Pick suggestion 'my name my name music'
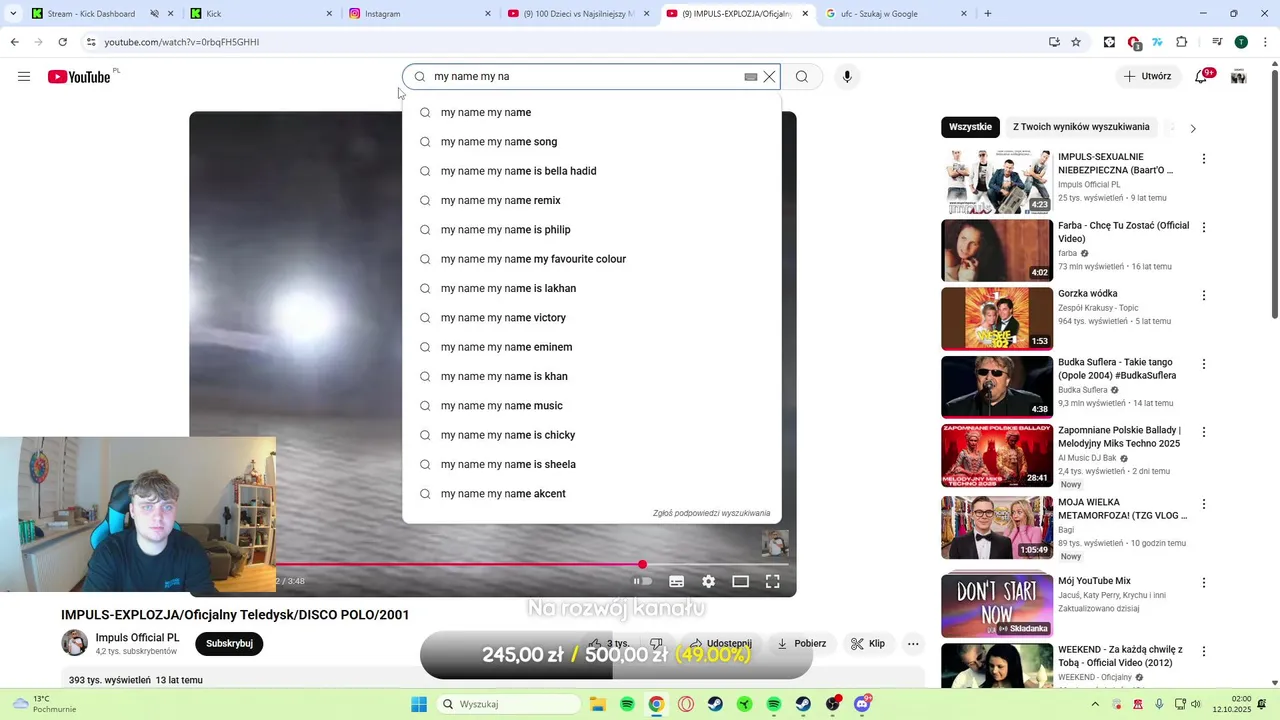The width and height of the screenshot is (1280, 720). pyautogui.click(x=592, y=406)
